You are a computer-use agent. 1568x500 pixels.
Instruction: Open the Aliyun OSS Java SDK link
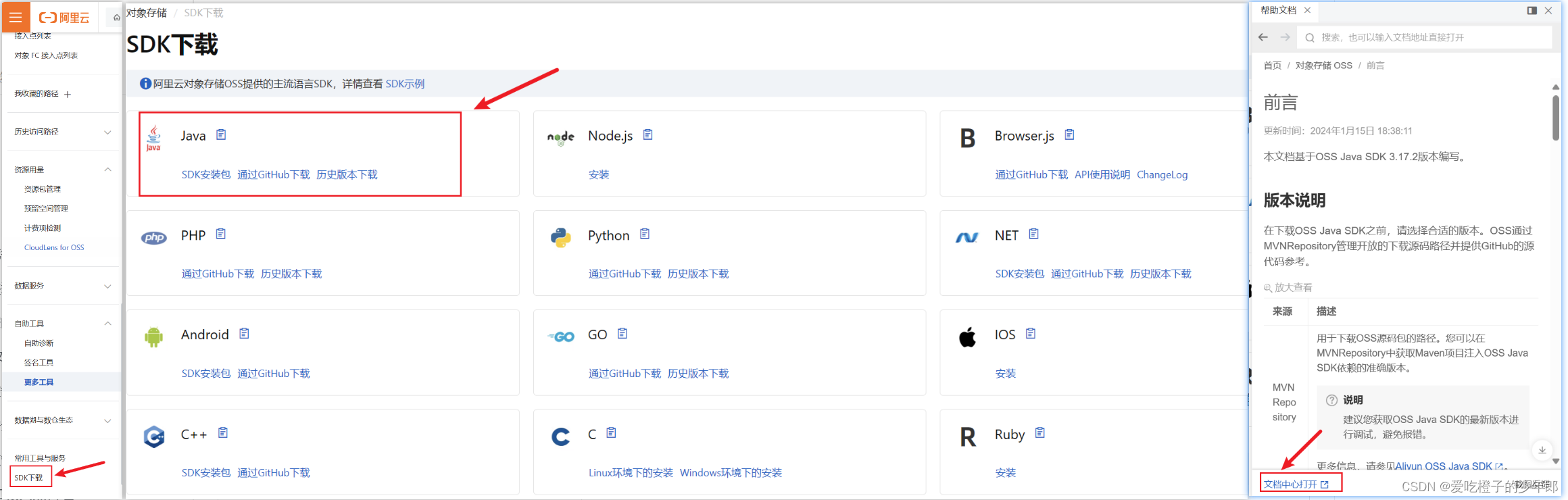(1448, 466)
